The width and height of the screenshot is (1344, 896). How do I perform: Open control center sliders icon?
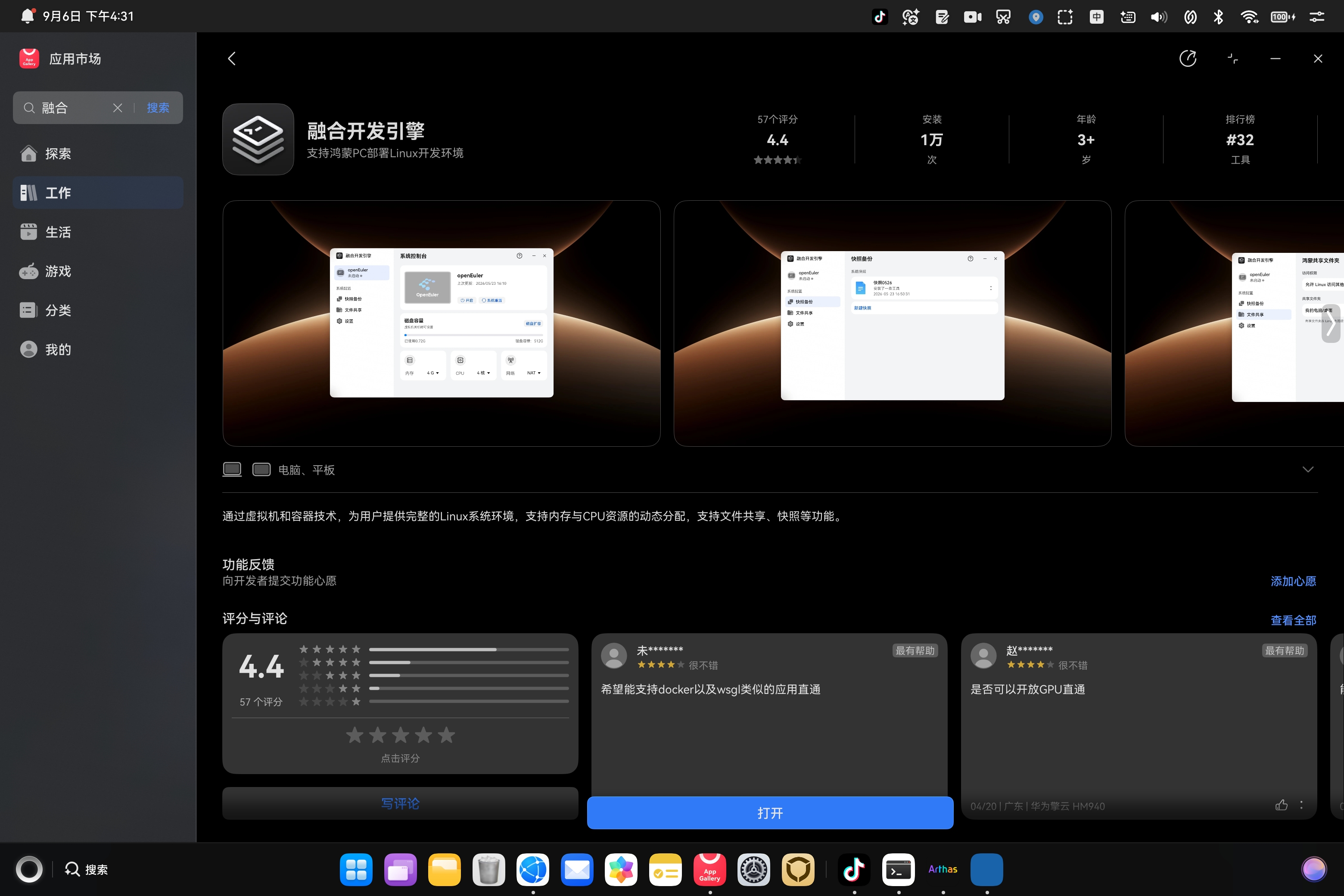point(1316,16)
